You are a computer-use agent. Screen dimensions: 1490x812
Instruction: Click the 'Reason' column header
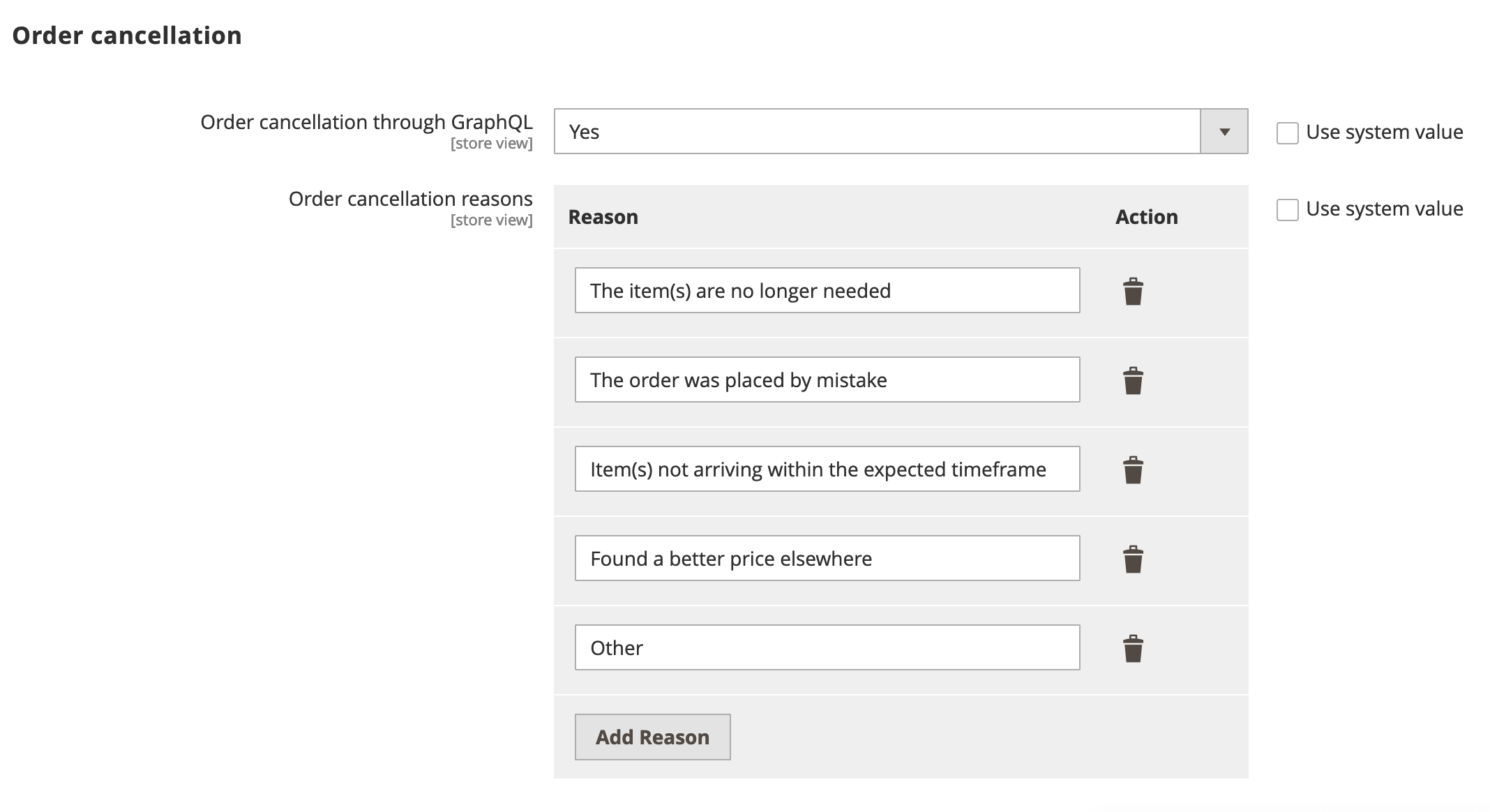pyautogui.click(x=603, y=216)
